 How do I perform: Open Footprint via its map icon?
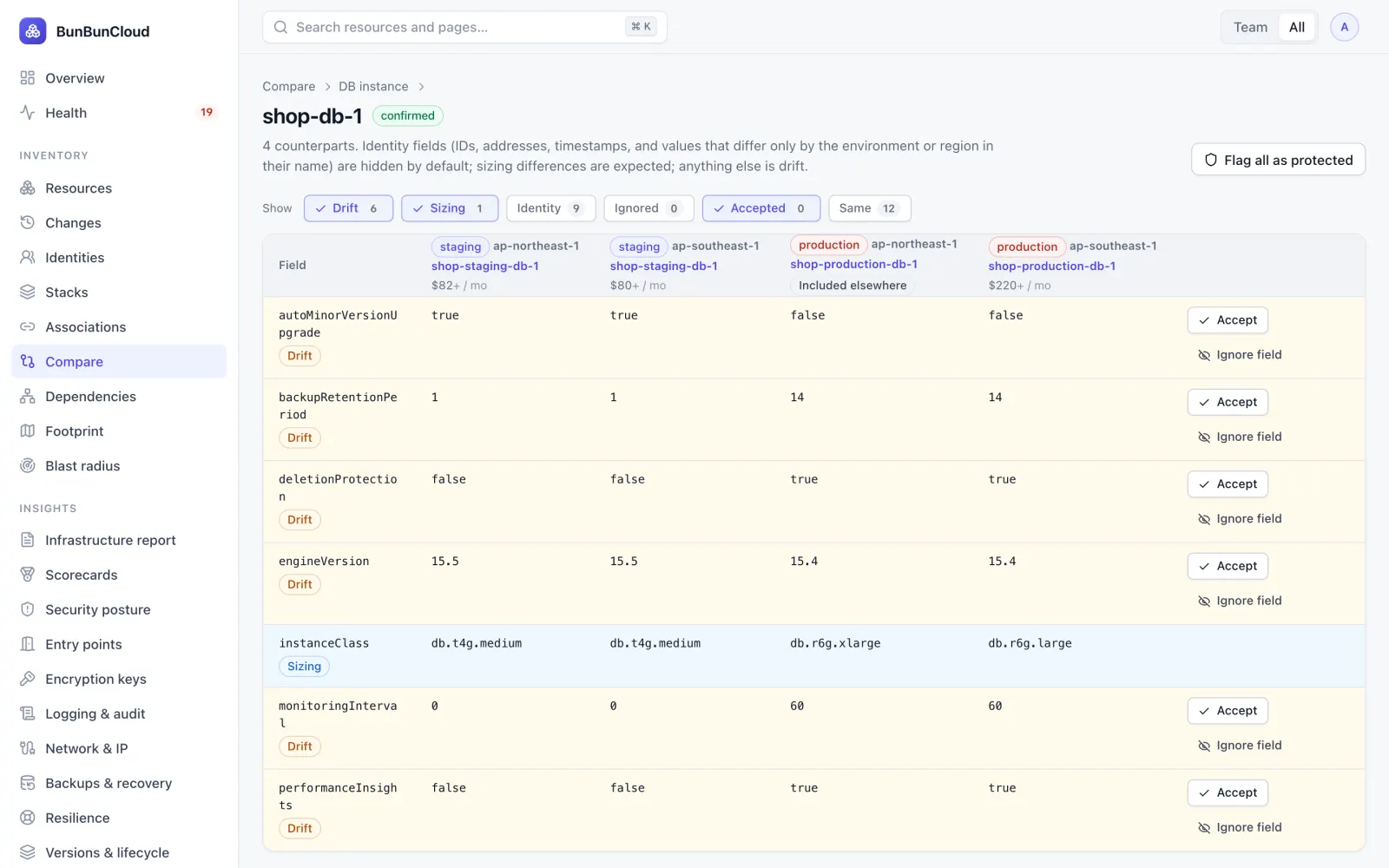(x=28, y=431)
